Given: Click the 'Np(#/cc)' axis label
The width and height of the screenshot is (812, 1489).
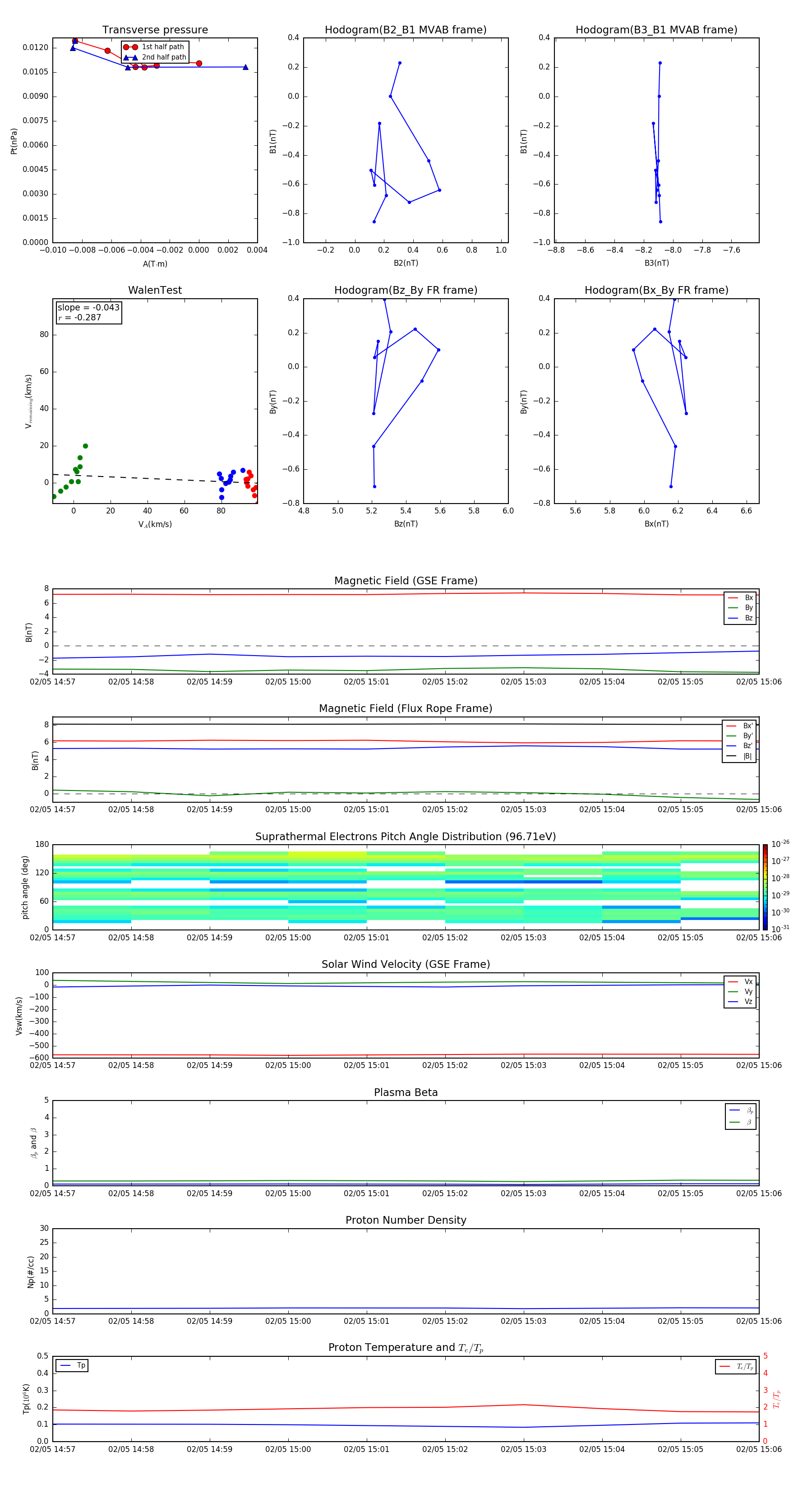Looking at the screenshot, I should pos(31,1272).
